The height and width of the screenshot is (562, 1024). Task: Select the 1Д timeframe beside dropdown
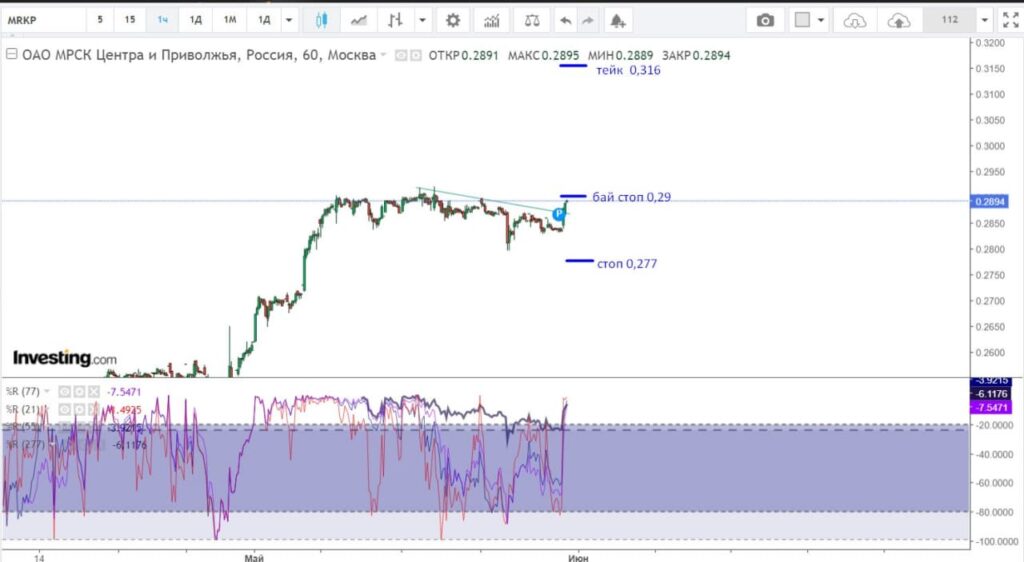point(264,20)
